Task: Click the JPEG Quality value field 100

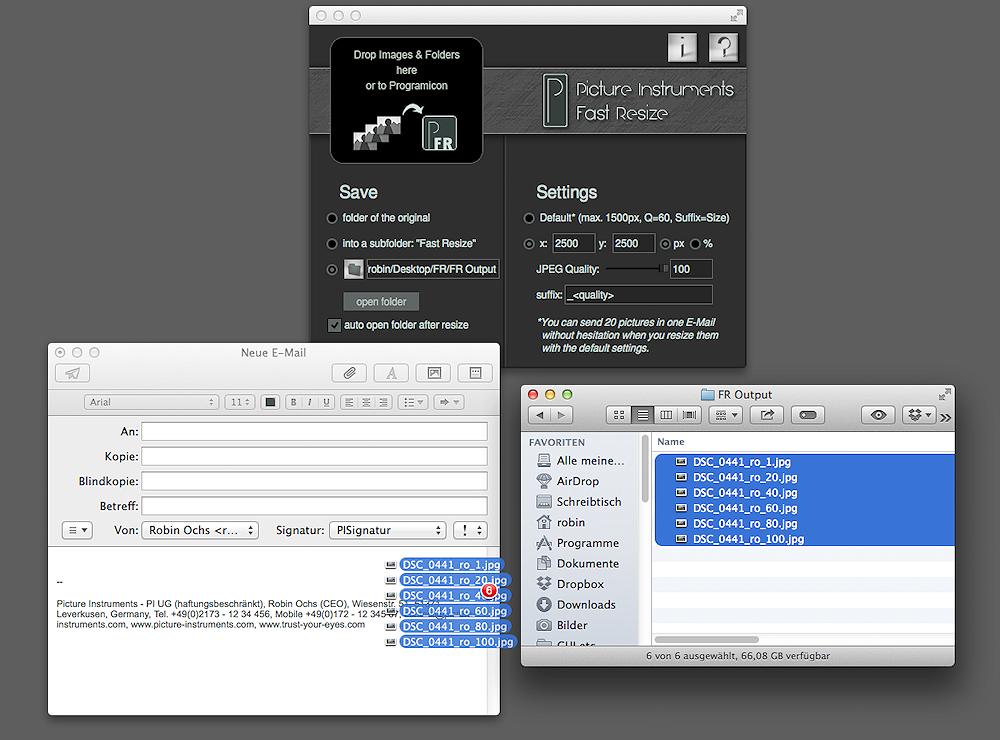Action: pos(691,269)
